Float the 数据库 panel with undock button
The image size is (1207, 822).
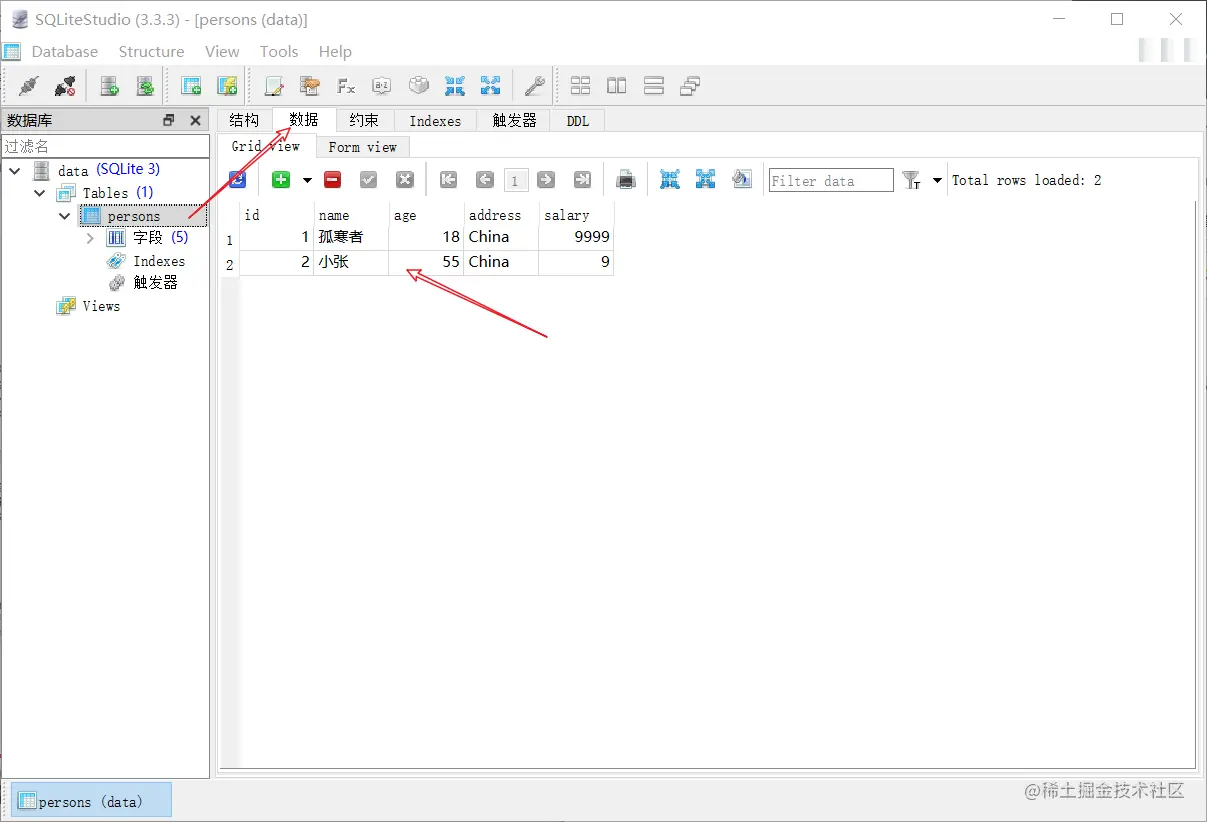(169, 120)
